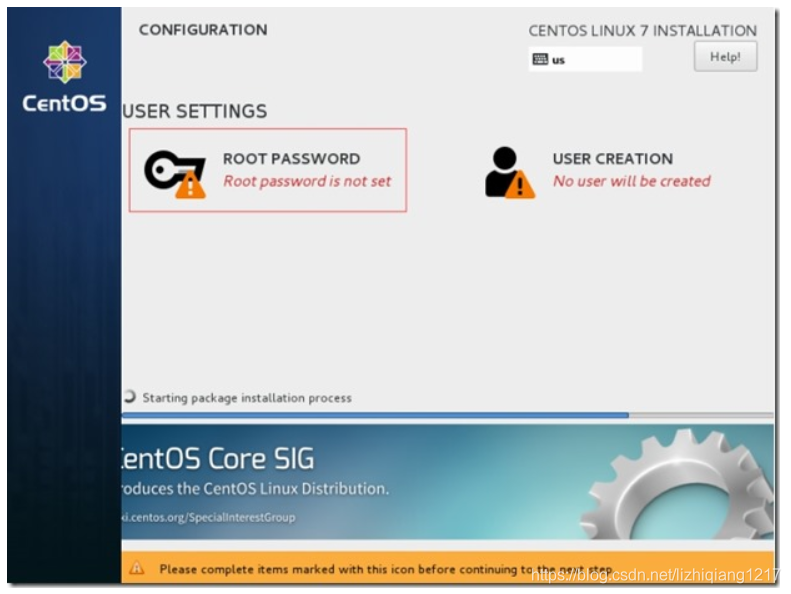Click the 'CentOS' wordmark in the sidebar
The height and width of the screenshot is (594, 791).
point(64,103)
